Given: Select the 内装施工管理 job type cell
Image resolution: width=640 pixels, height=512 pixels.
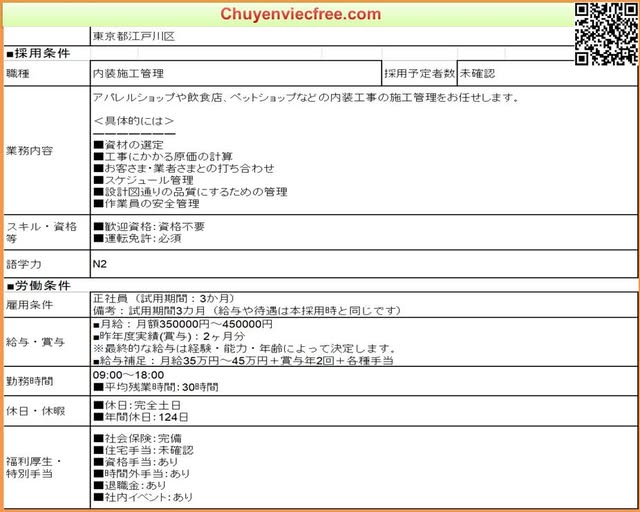Looking at the screenshot, I should coord(128,73).
